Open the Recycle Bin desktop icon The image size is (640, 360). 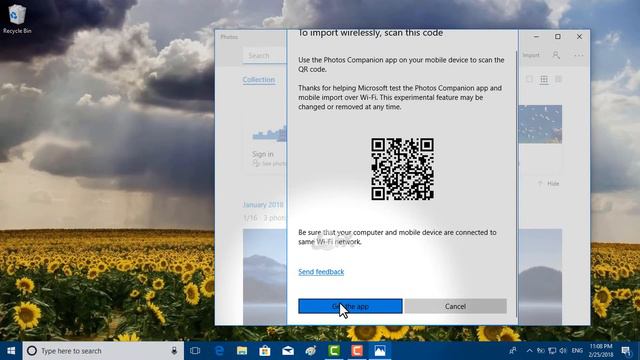[17, 19]
